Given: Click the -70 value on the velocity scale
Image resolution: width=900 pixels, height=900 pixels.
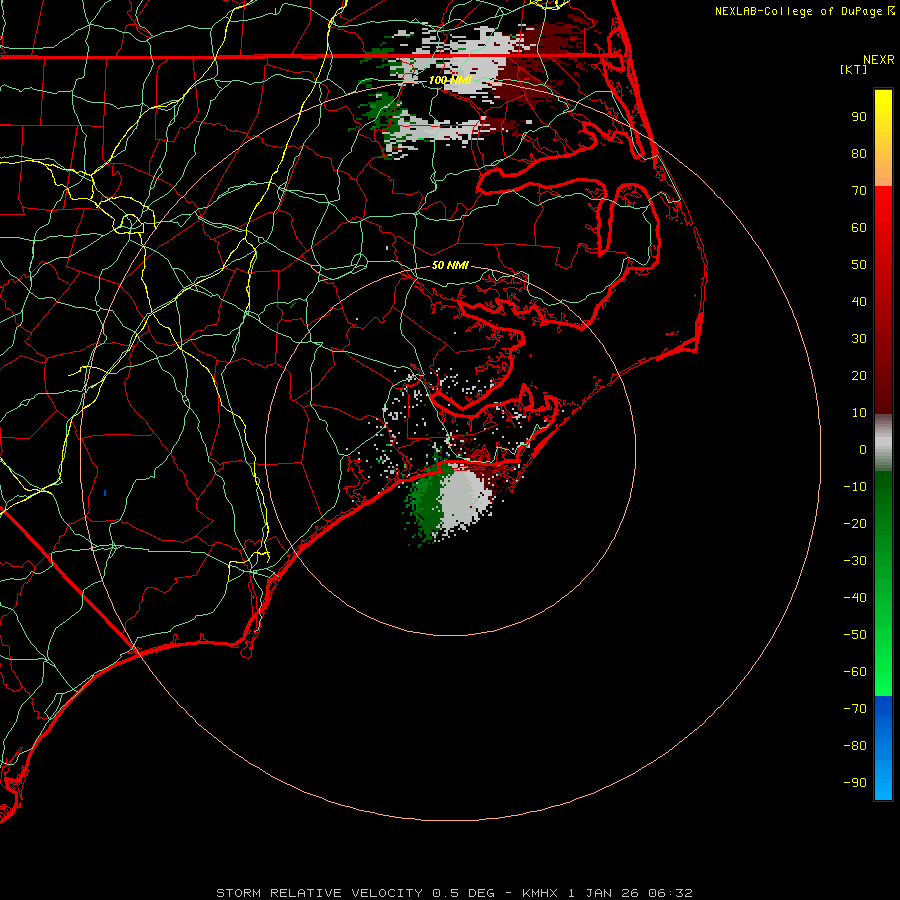Looking at the screenshot, I should [x=855, y=709].
